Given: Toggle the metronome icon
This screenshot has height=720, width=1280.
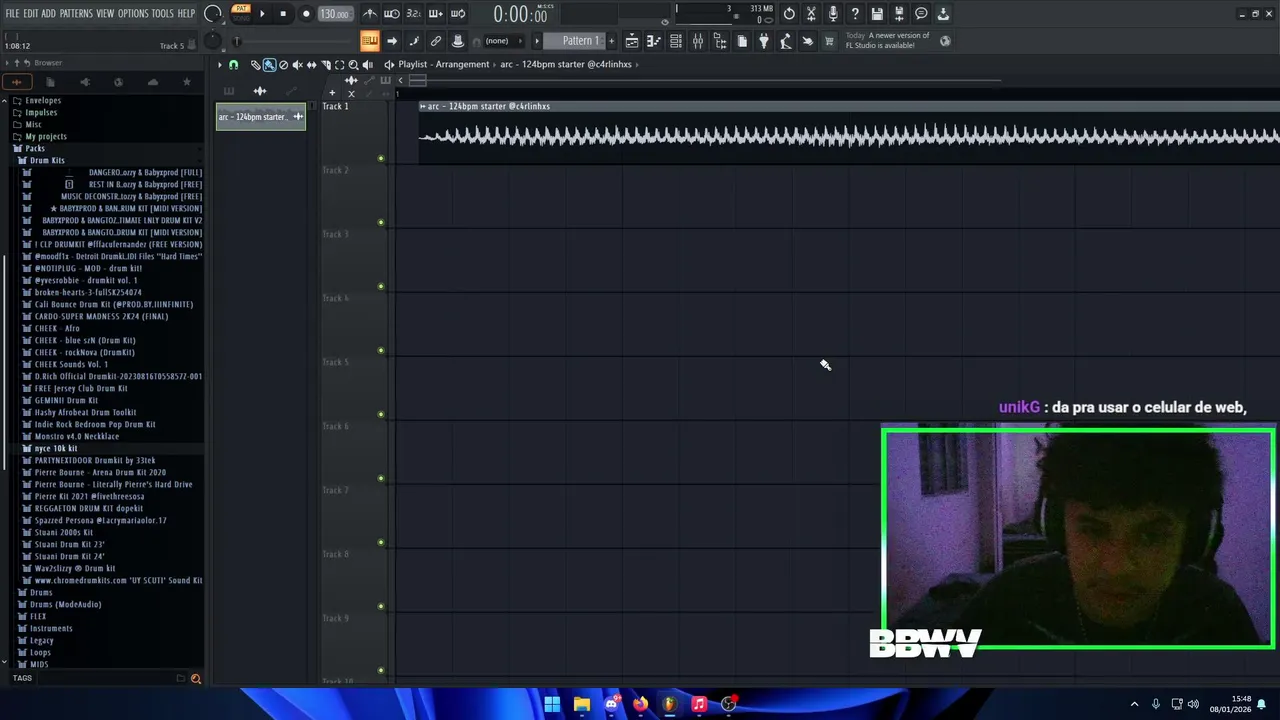Looking at the screenshot, I should click(x=370, y=14).
